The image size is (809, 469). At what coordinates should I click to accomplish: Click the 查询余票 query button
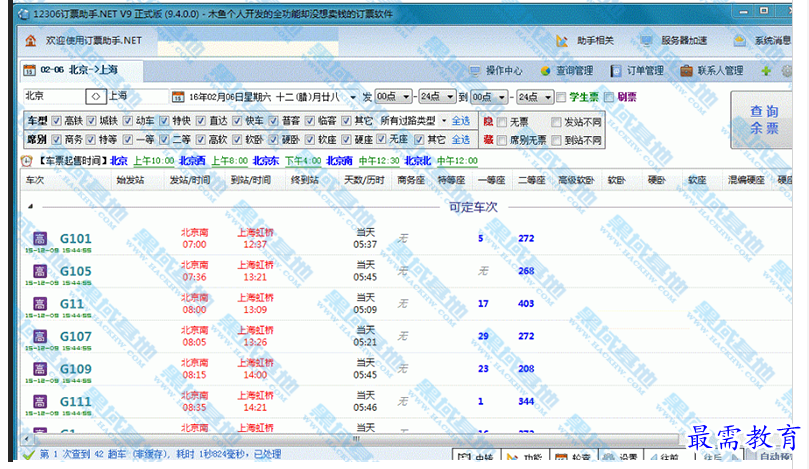[763, 120]
